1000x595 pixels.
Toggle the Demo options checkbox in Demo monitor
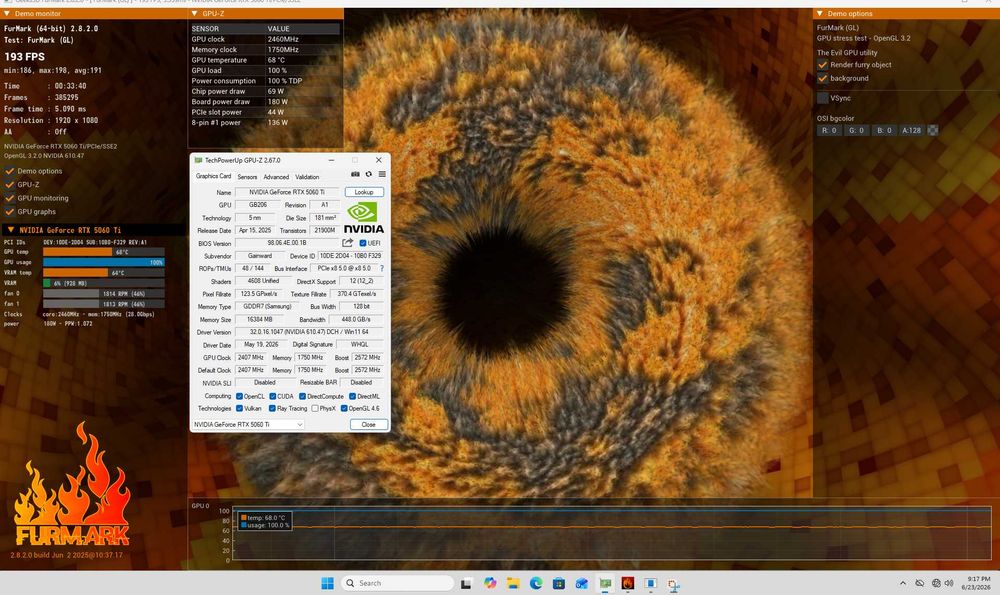pos(10,171)
